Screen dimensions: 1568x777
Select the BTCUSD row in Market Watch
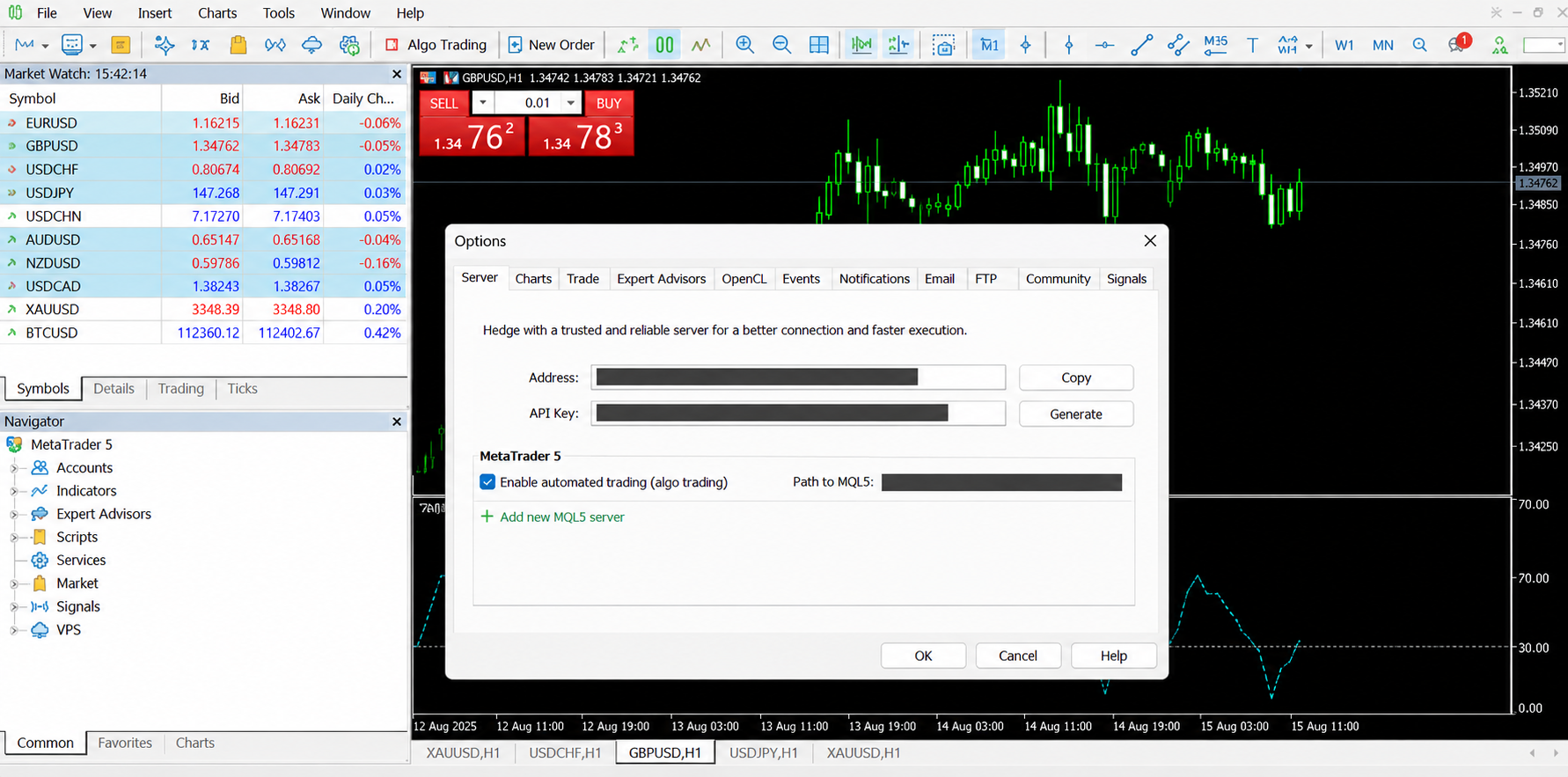pyautogui.click(x=203, y=333)
